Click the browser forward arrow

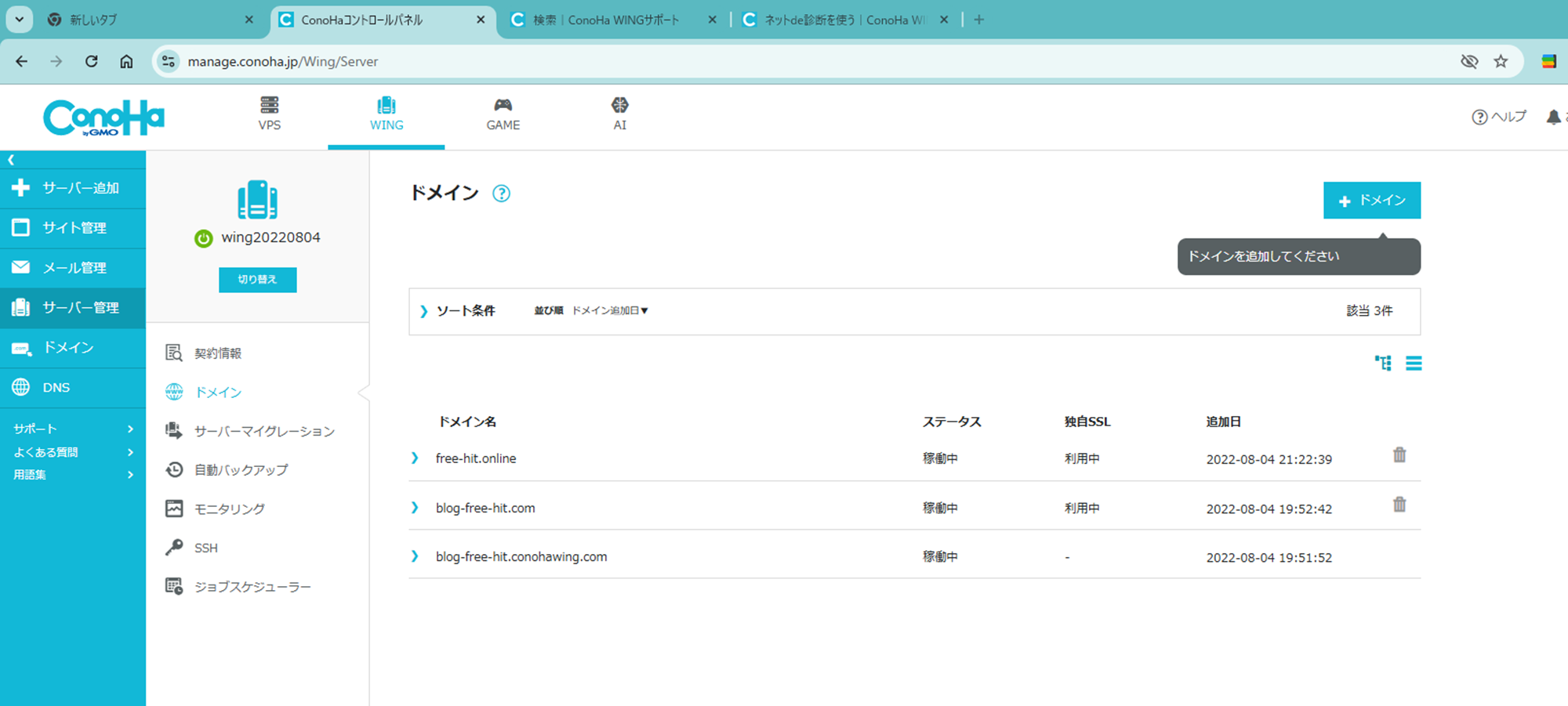pyautogui.click(x=56, y=61)
